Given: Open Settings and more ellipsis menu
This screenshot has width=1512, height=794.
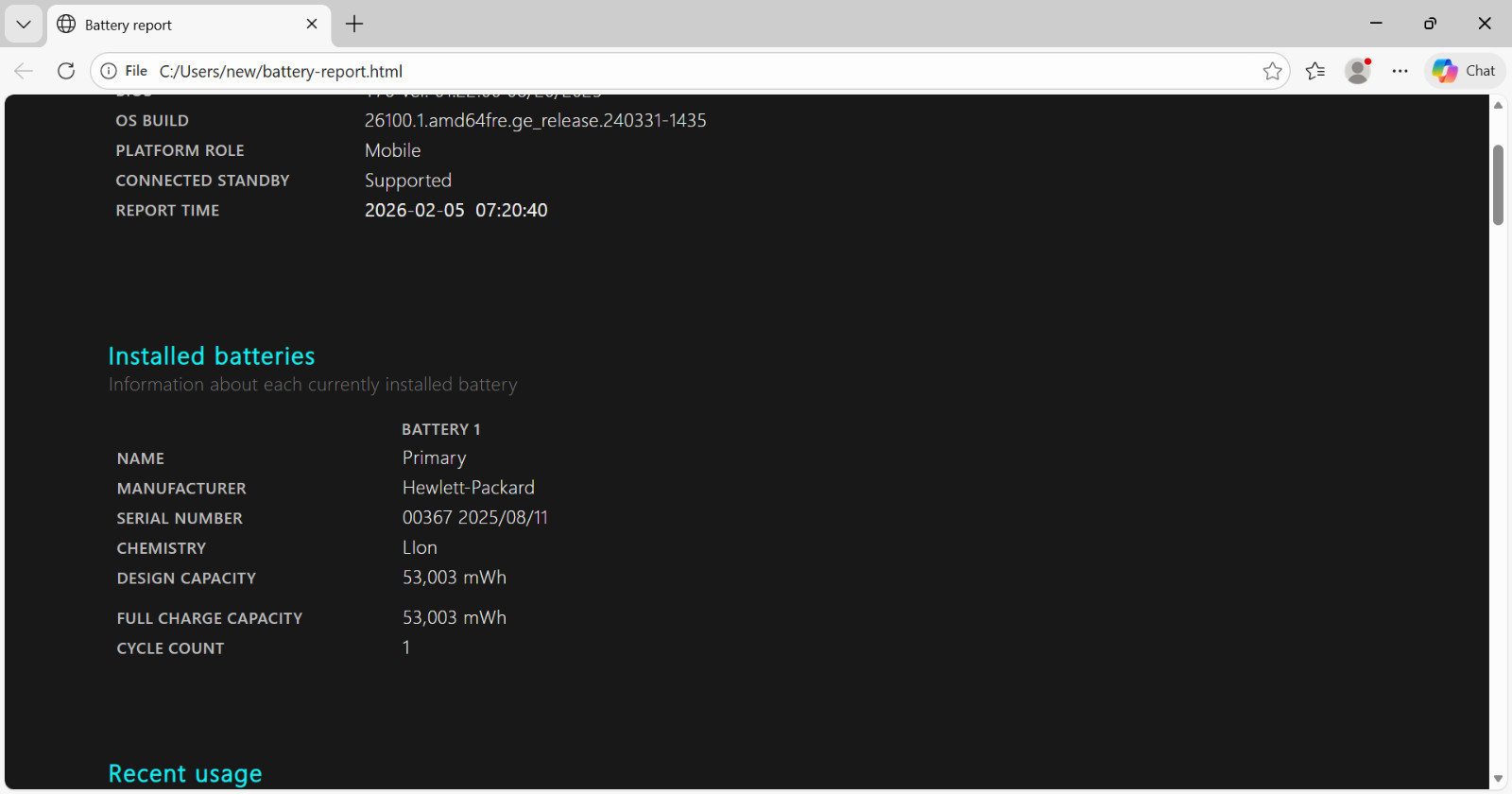Looking at the screenshot, I should [1400, 71].
